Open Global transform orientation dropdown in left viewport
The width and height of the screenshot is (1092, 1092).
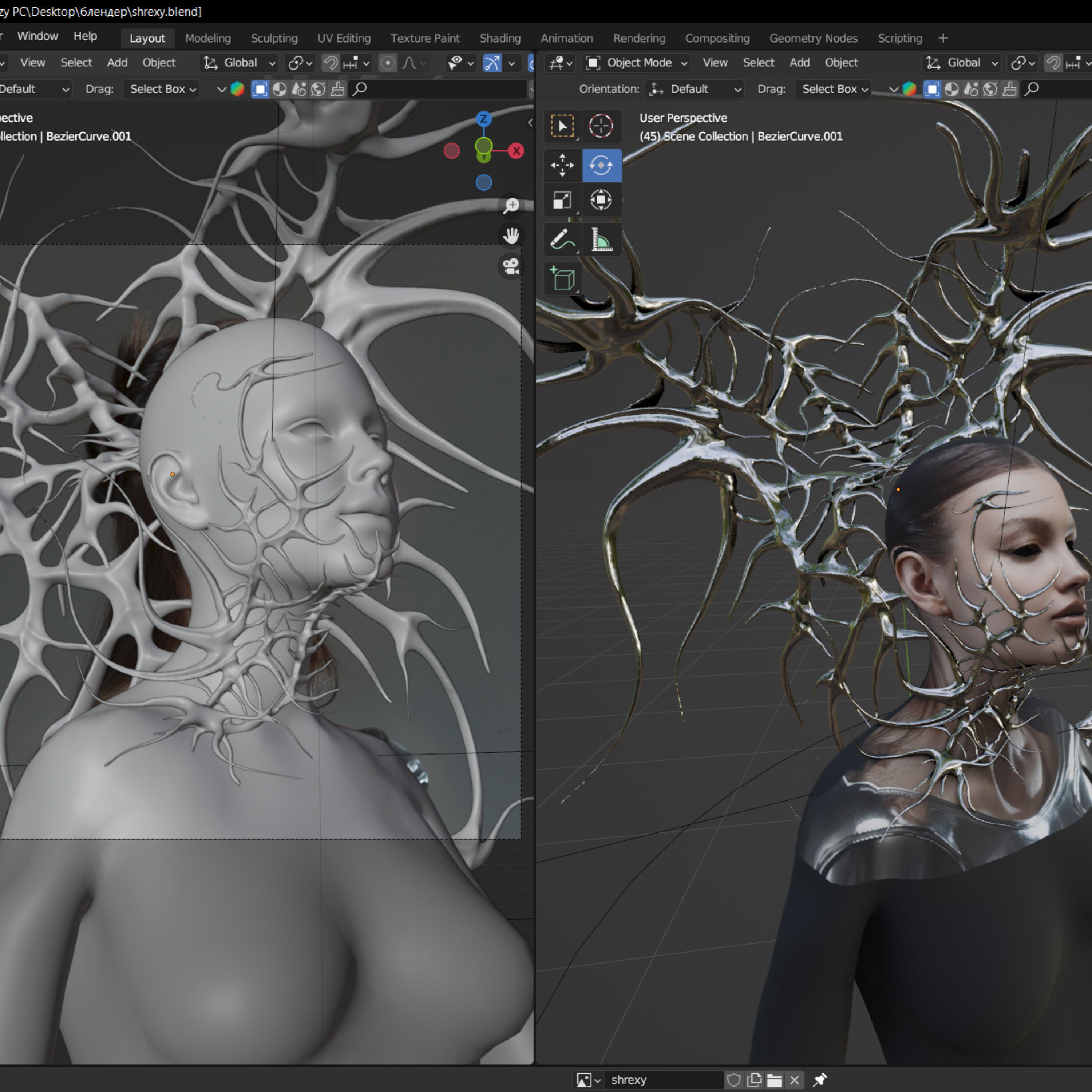point(240,63)
